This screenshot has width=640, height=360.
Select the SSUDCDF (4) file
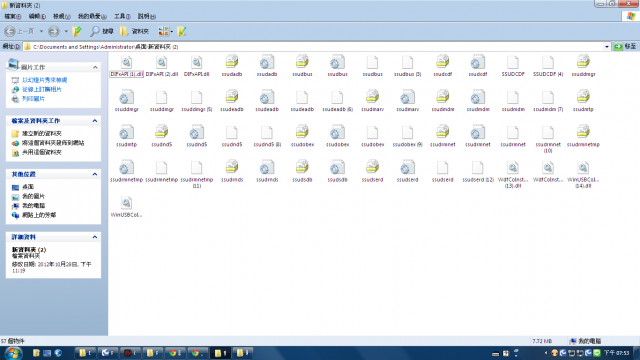tap(548, 66)
